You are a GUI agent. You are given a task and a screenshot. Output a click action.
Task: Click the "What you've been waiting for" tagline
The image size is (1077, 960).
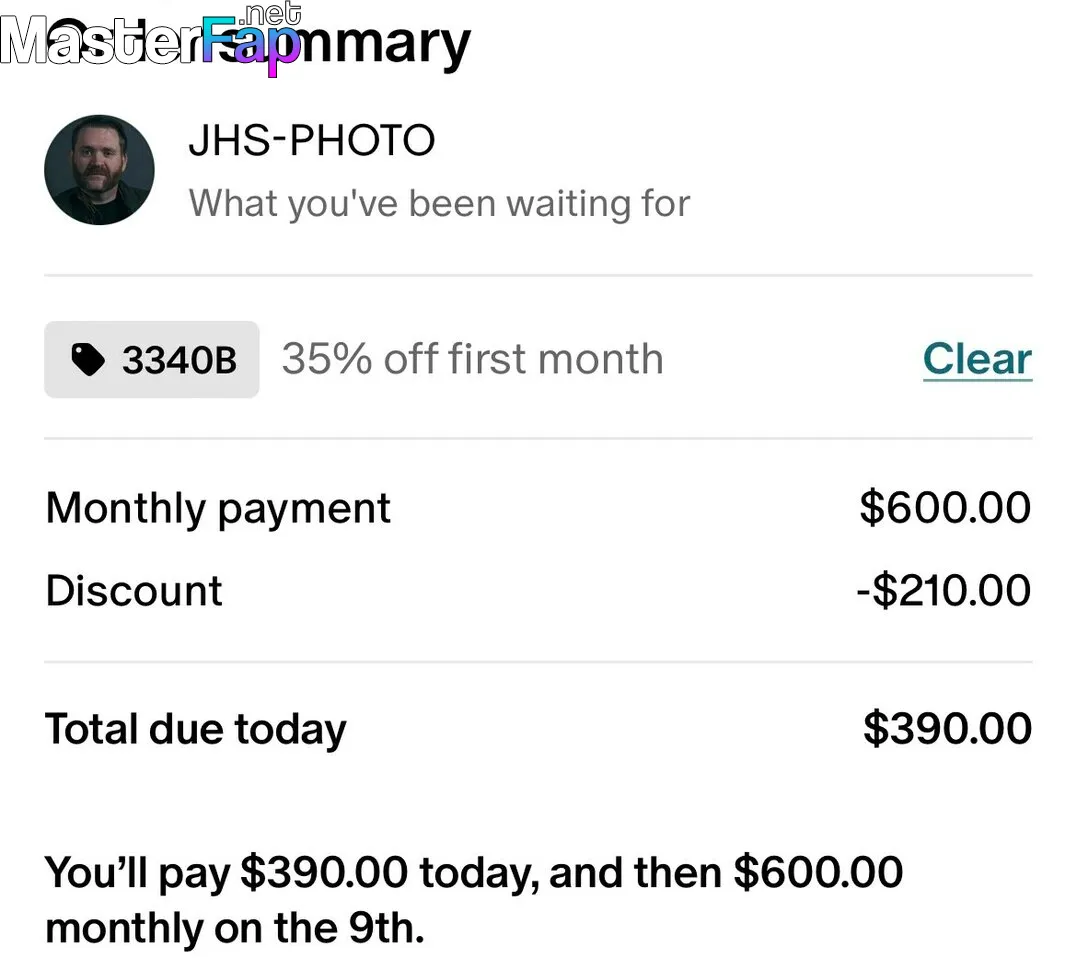click(x=439, y=203)
